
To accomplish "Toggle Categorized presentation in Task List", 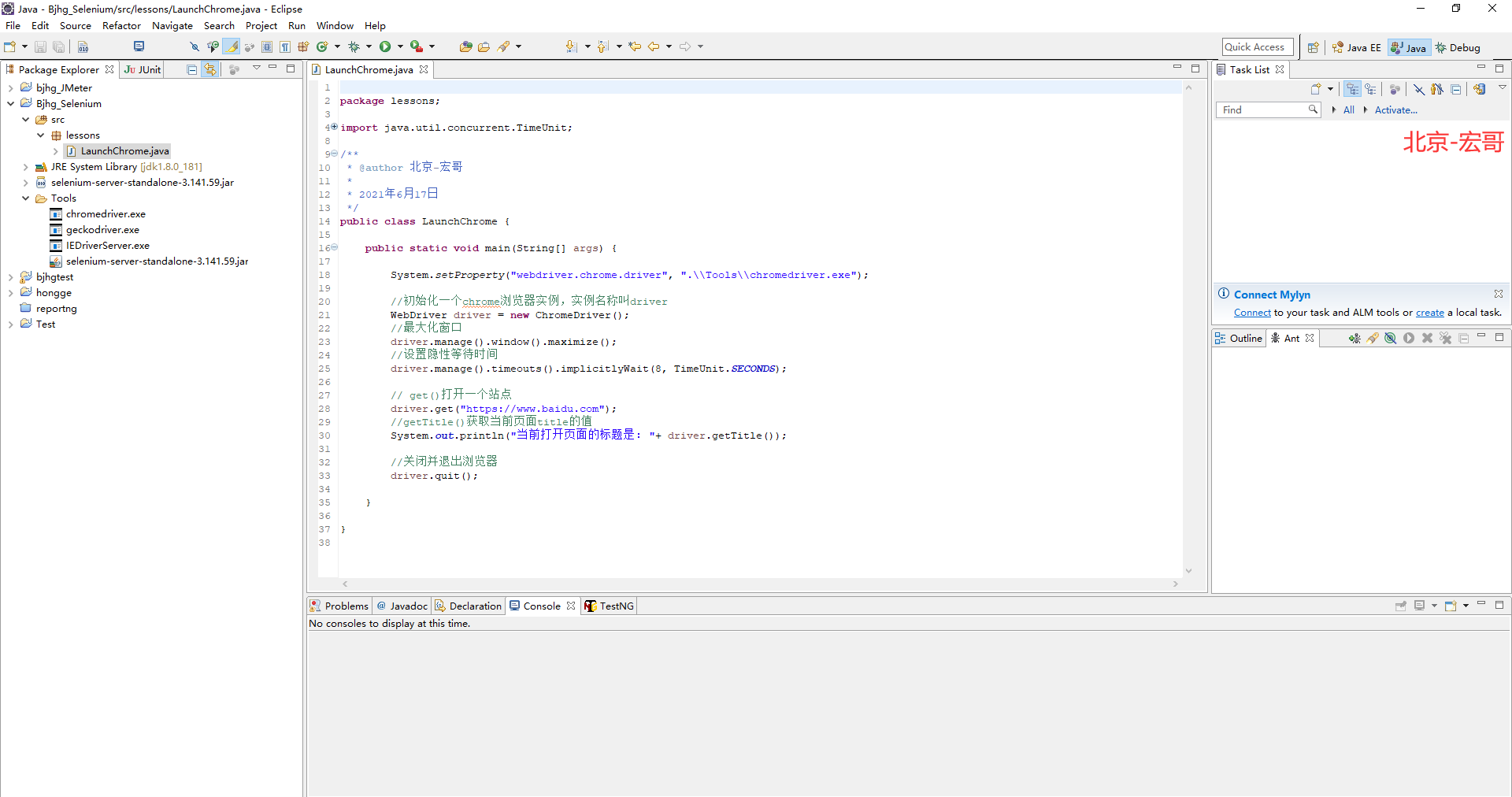I will pos(1352,89).
